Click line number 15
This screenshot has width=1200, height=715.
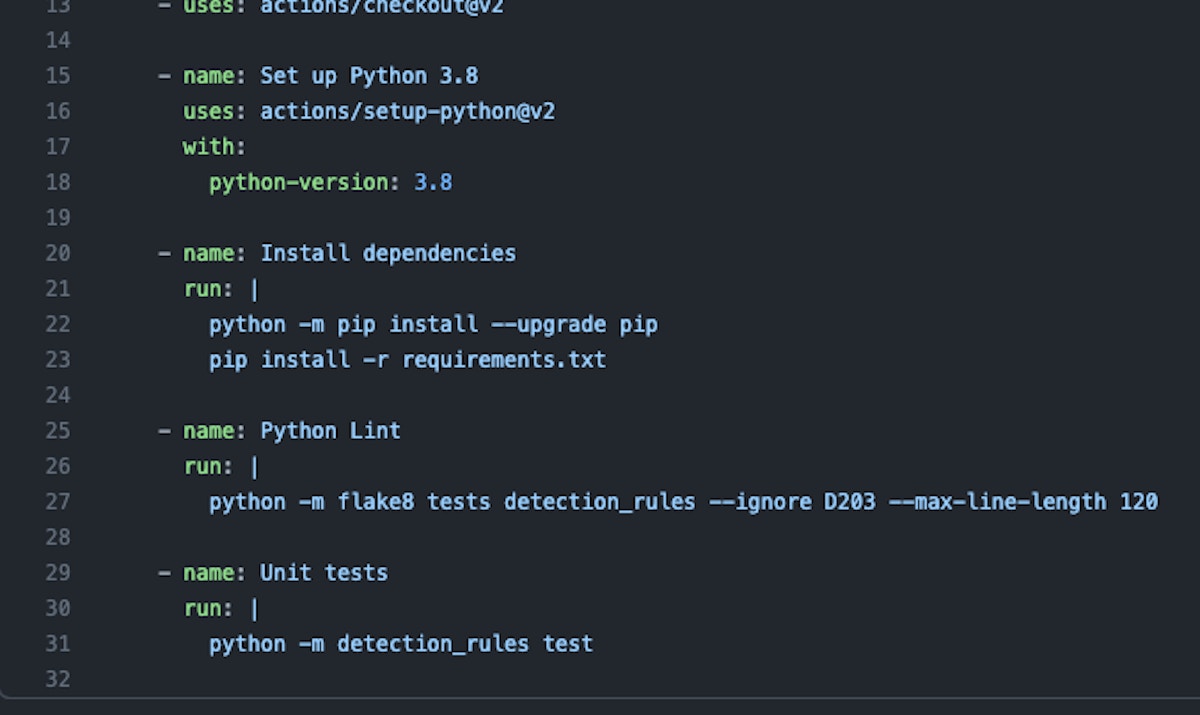coord(58,76)
